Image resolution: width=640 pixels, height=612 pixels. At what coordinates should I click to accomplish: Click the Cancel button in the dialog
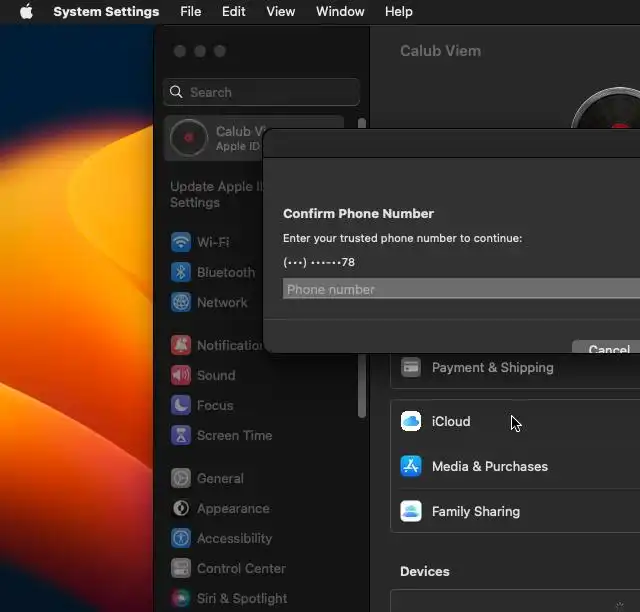point(608,347)
